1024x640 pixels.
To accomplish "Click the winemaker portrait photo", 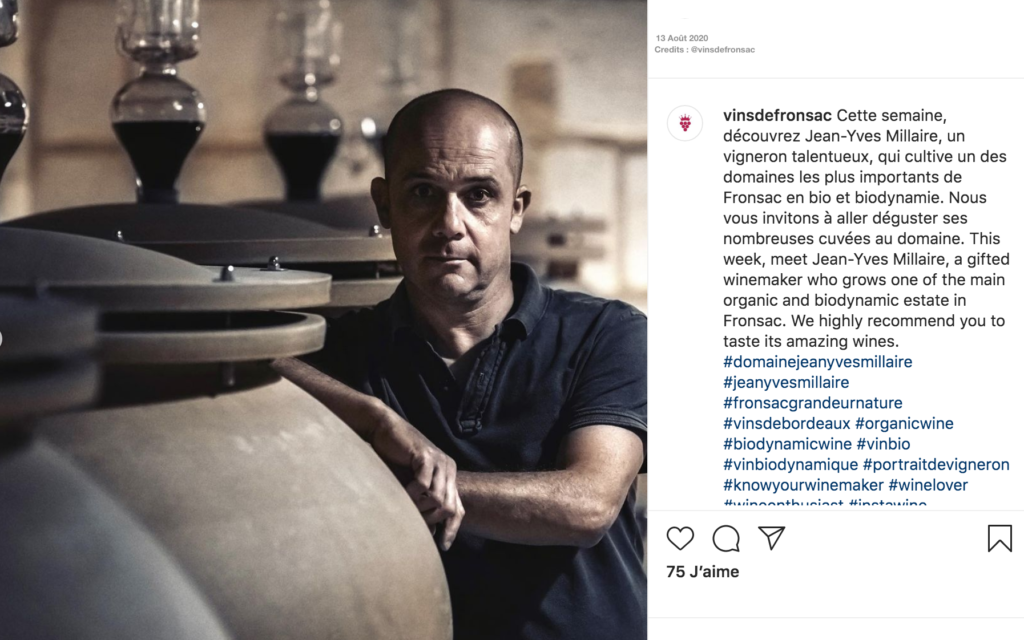I will point(323,320).
